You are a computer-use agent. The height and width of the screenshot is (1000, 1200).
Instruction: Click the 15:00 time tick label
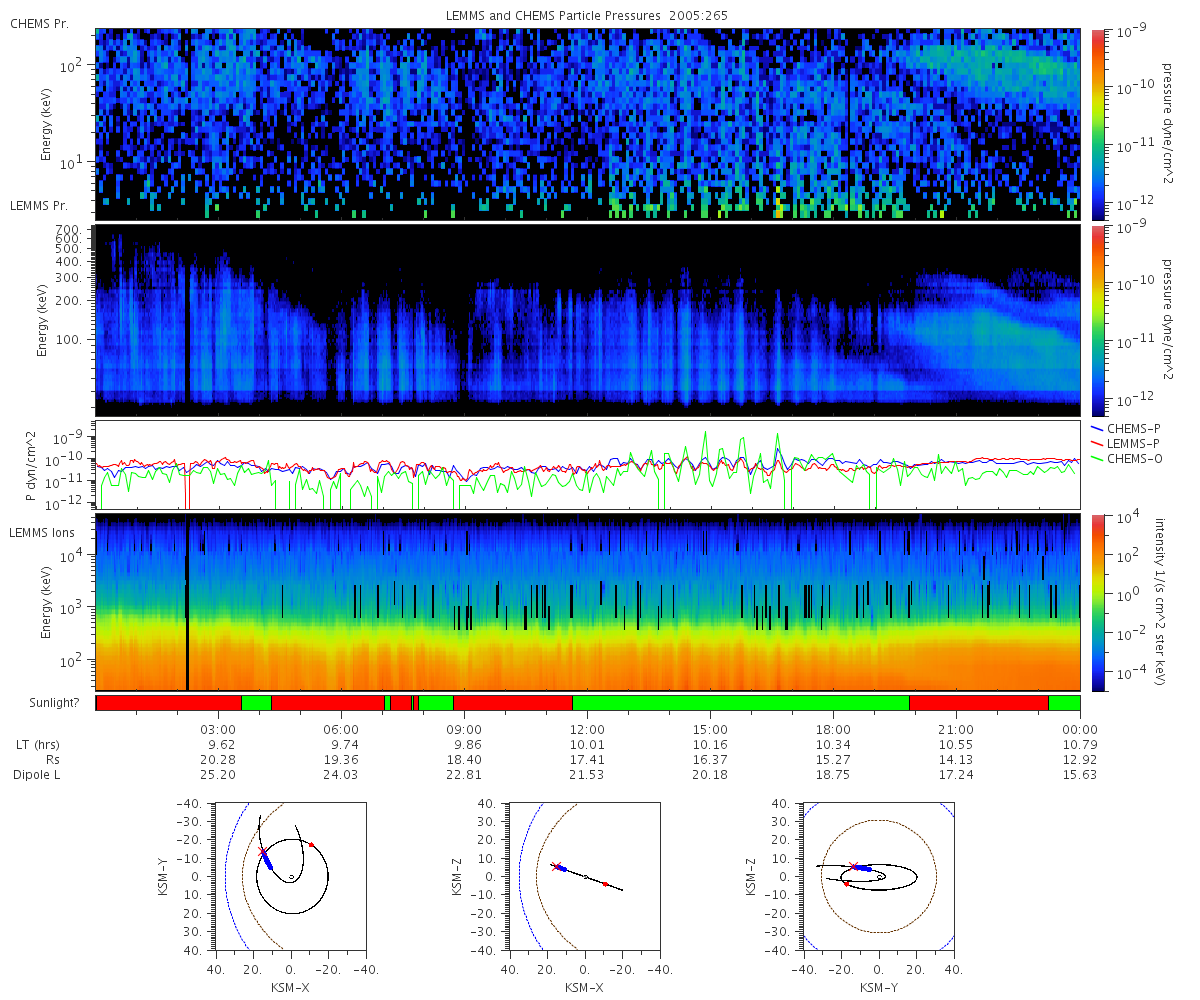pos(711,731)
